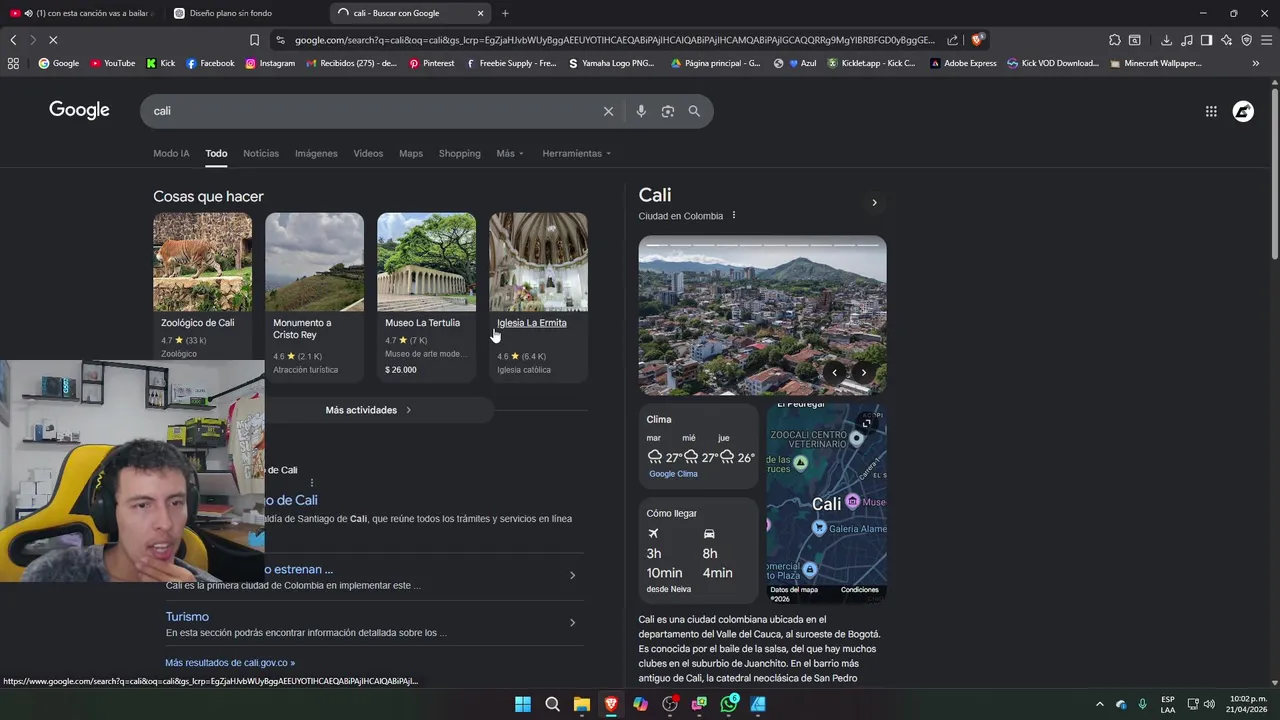Start voice search with the microphone icon

(x=641, y=111)
